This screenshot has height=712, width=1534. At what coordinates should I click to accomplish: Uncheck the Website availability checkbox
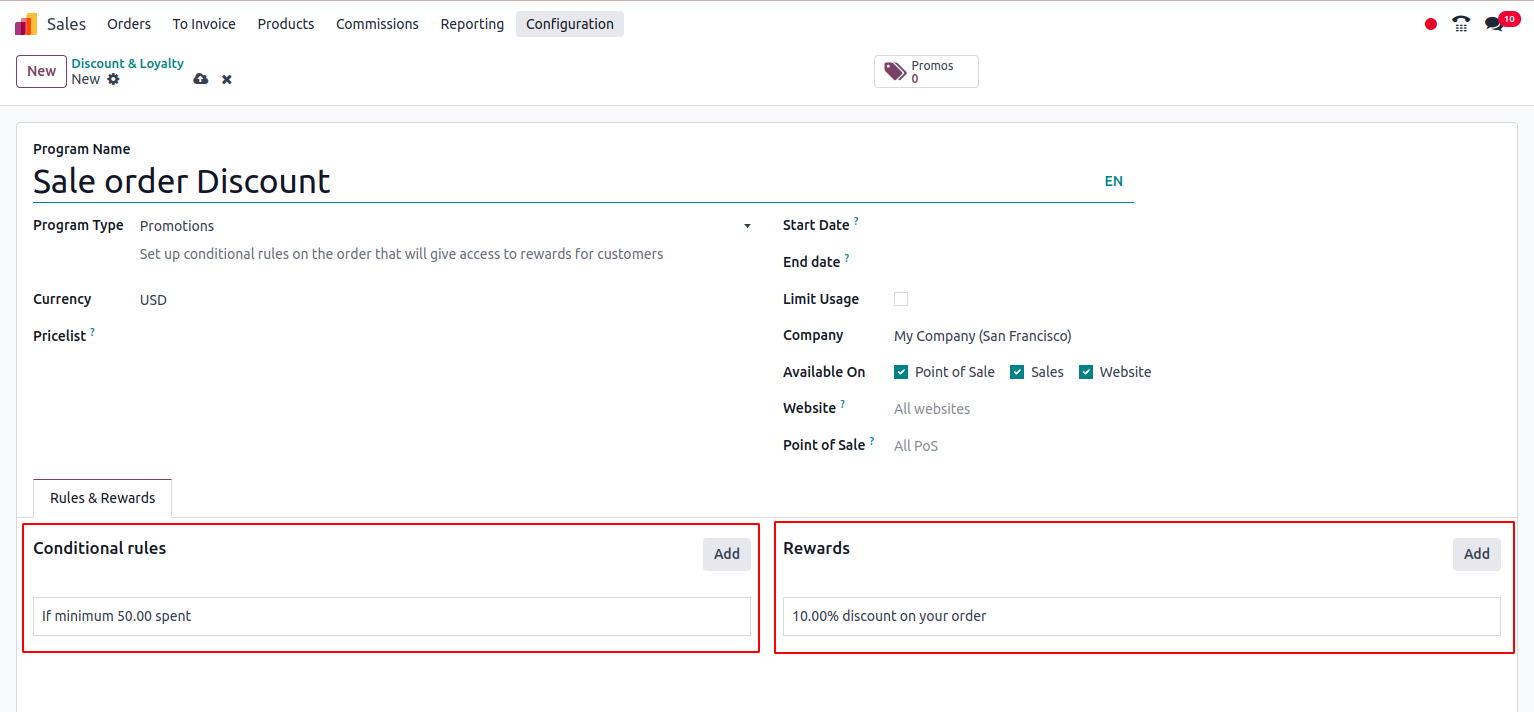(x=1086, y=372)
